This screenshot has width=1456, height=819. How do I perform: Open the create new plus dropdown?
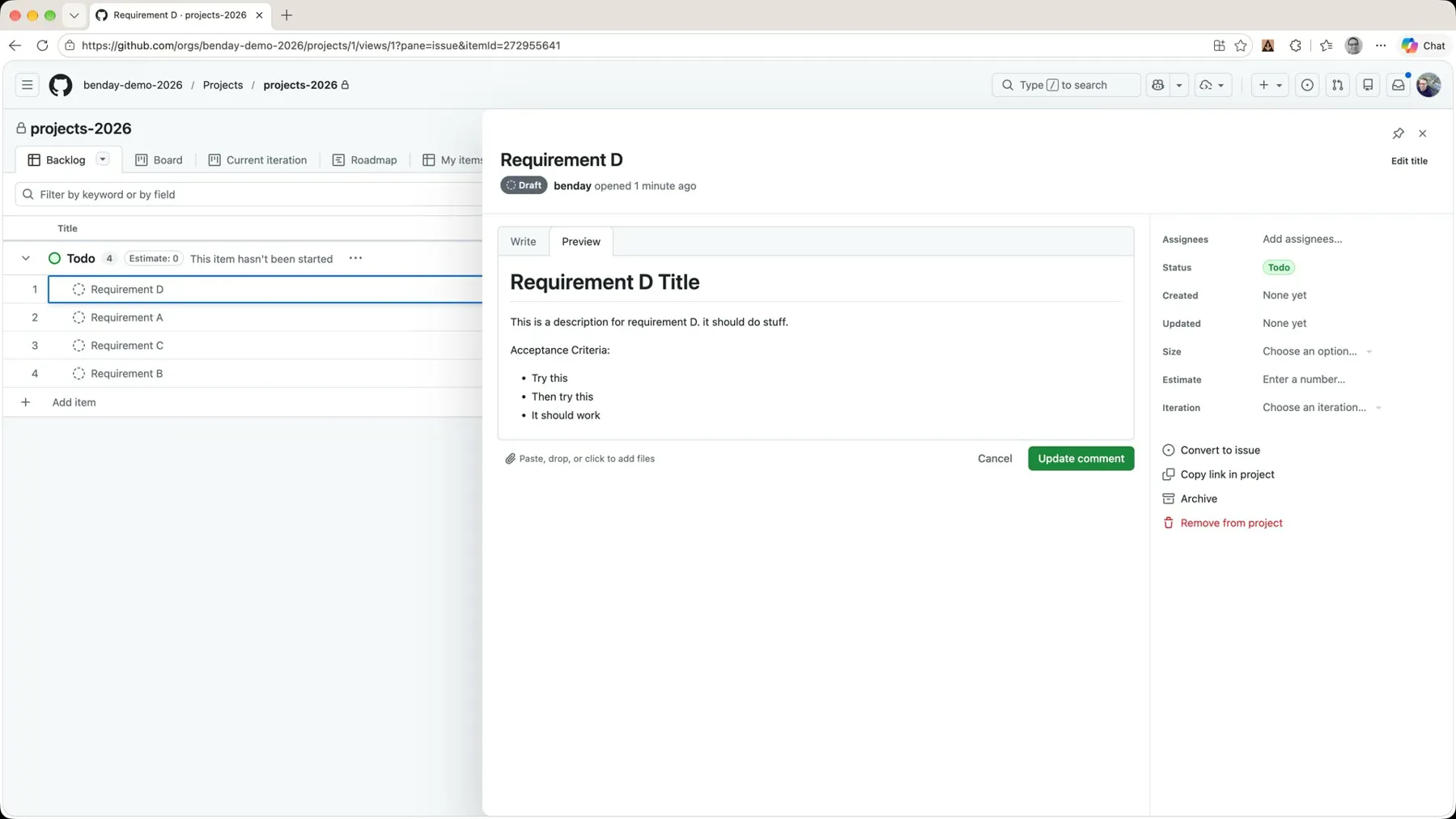1269,85
